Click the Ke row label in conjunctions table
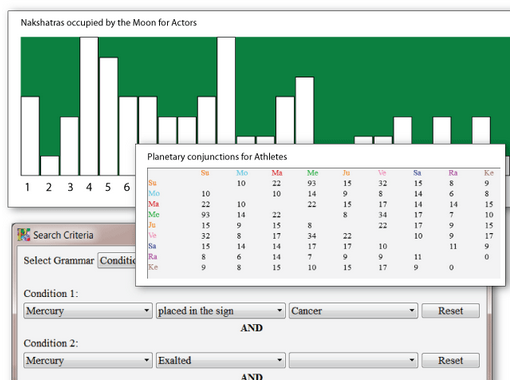Screen dimensions: 520x387 click(x=153, y=267)
